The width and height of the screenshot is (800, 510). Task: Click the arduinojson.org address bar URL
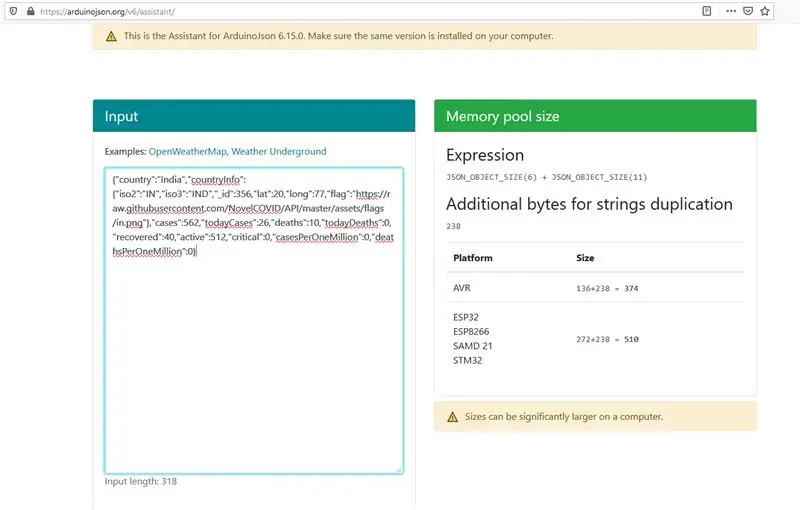coord(107,11)
